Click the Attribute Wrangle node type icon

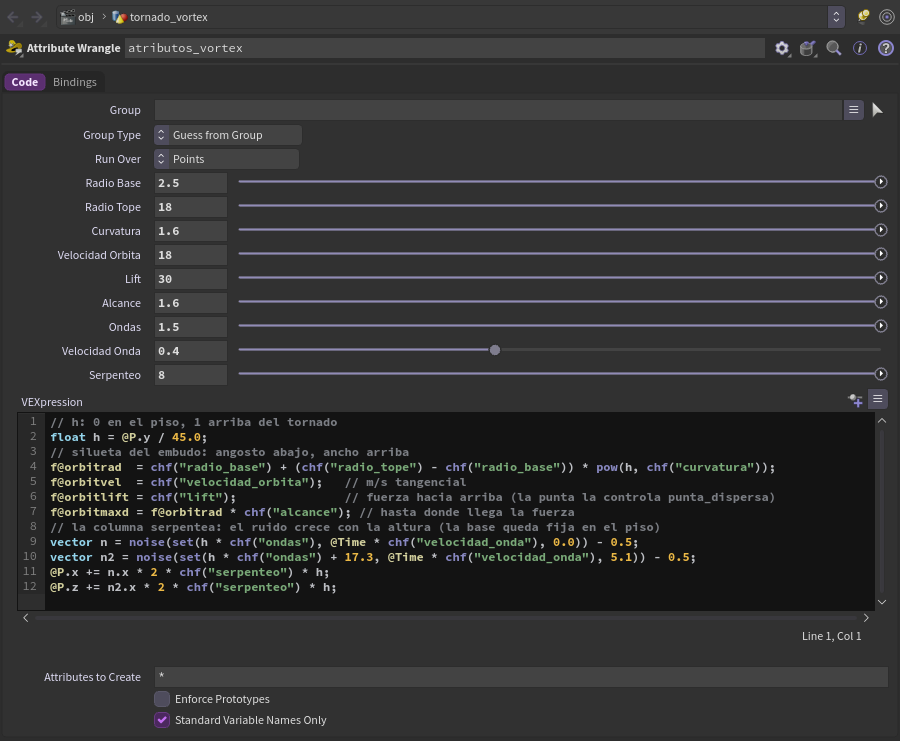[14, 48]
